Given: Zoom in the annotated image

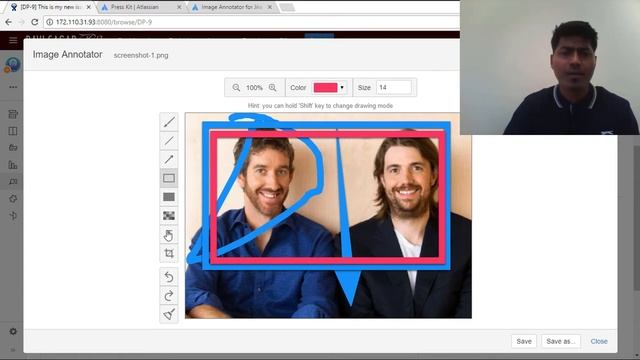Looking at the screenshot, I should pos(272,88).
